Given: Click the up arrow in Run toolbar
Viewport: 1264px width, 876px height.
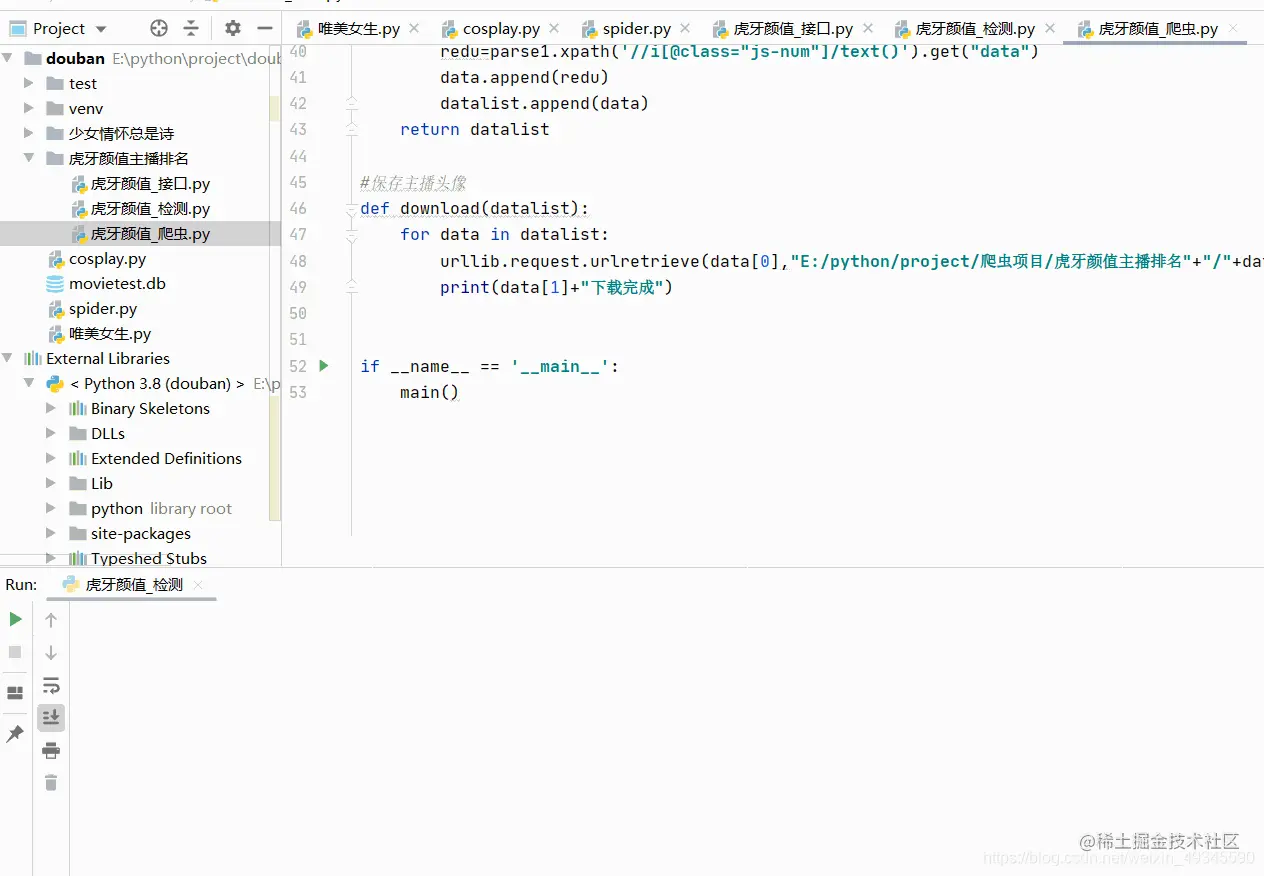Looking at the screenshot, I should click(x=51, y=620).
